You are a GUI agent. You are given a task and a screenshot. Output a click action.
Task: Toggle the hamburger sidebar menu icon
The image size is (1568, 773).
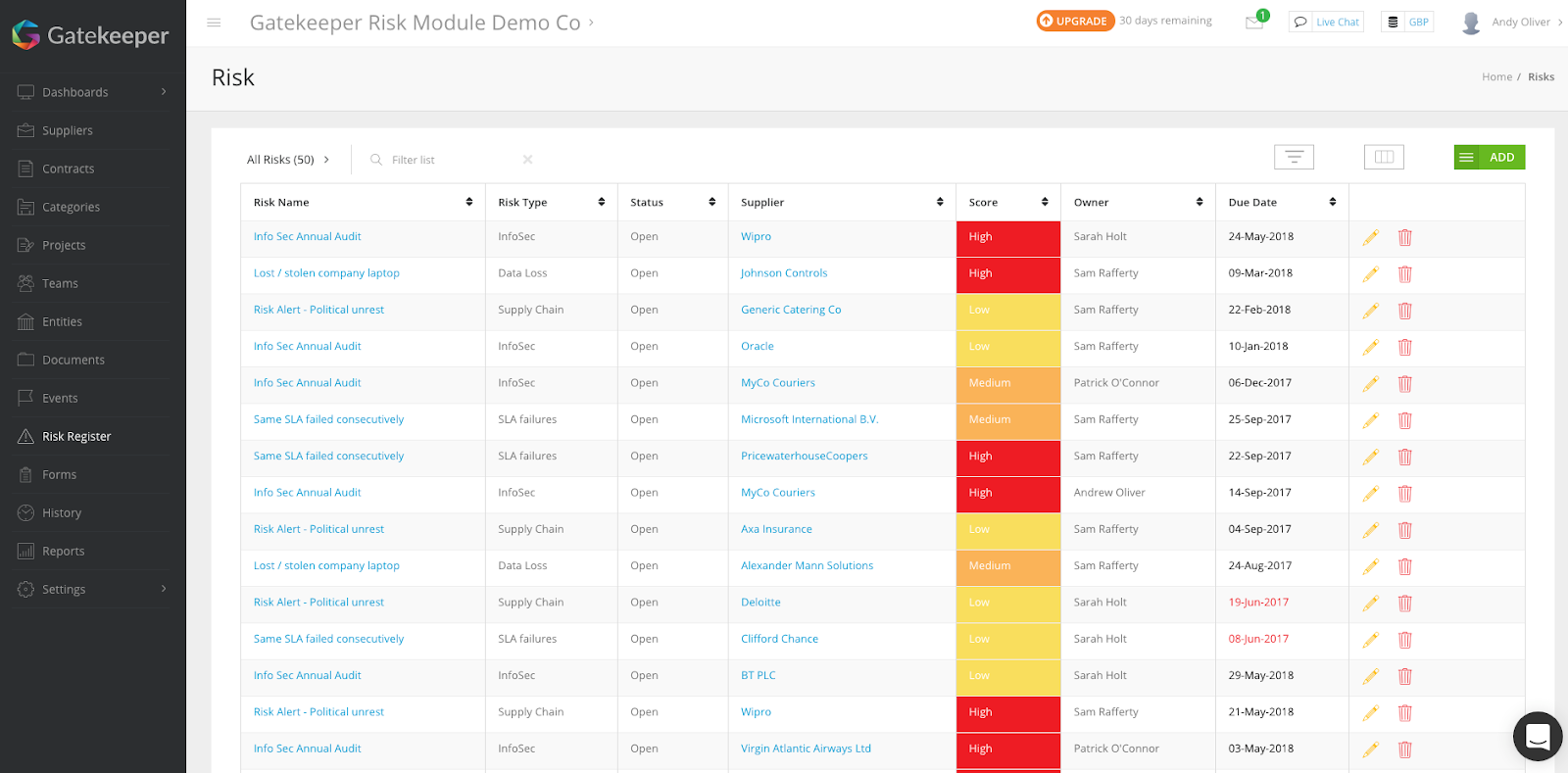coord(214,23)
